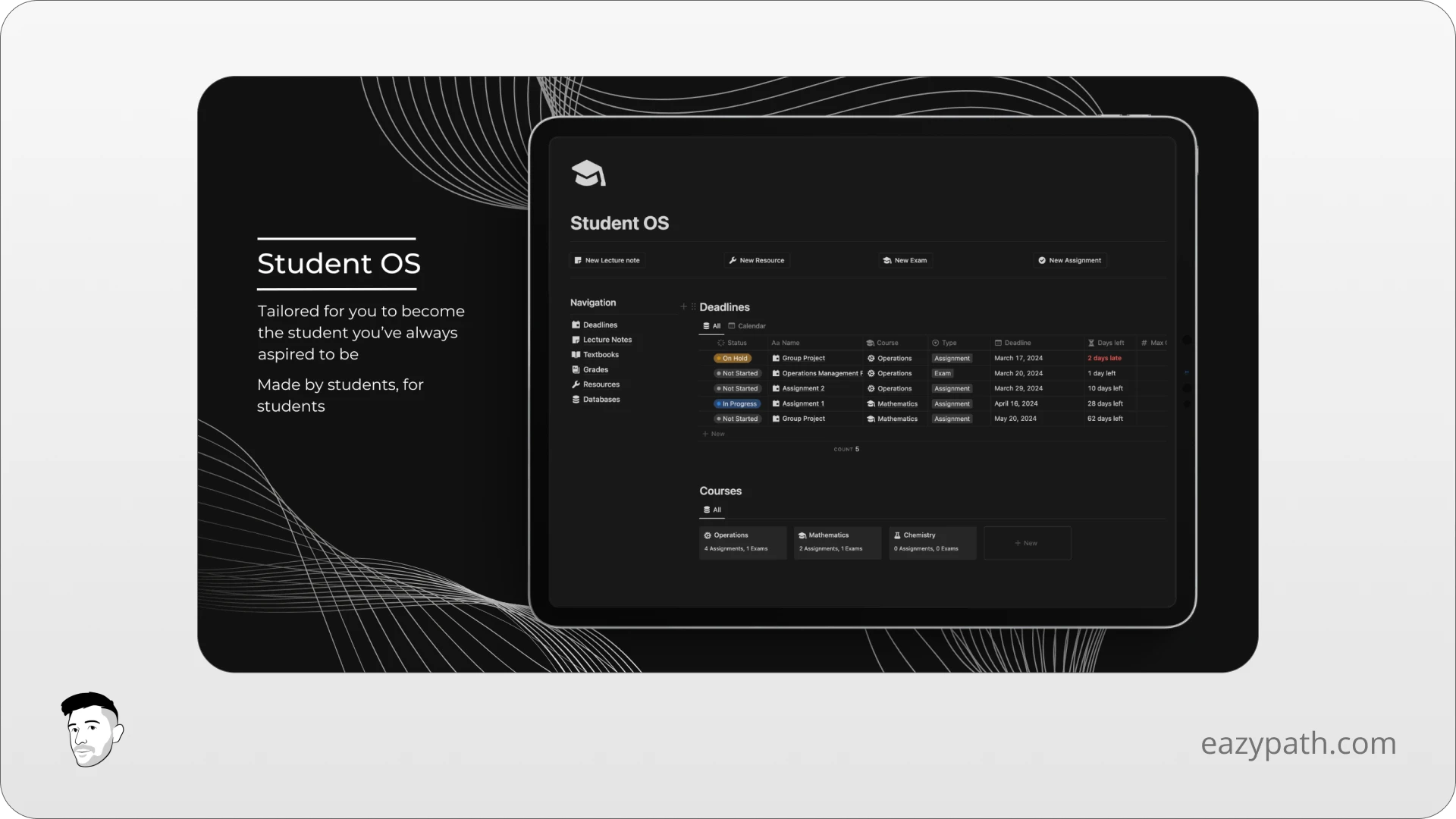This screenshot has width=1456, height=819.
Task: Click the New Exam button
Action: [x=905, y=260]
